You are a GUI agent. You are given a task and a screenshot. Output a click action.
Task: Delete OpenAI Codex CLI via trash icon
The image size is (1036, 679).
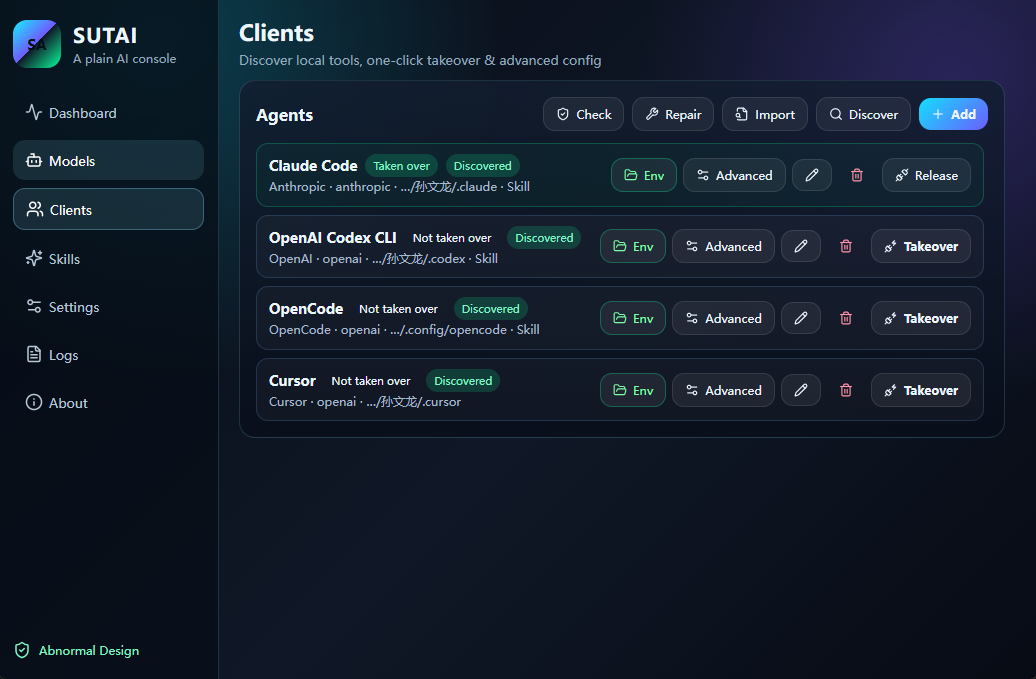coord(846,246)
